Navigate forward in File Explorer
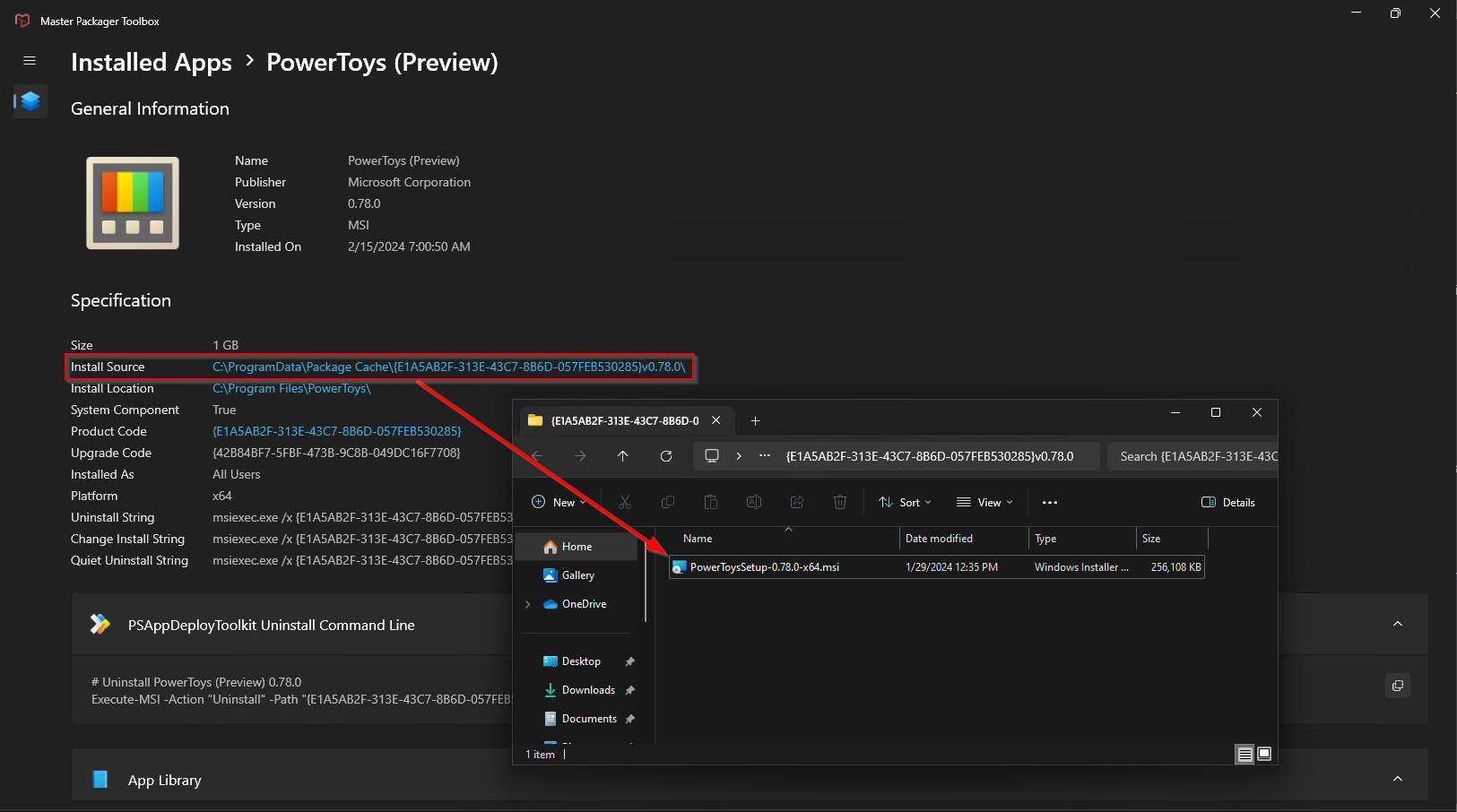The image size is (1457, 812). point(580,456)
